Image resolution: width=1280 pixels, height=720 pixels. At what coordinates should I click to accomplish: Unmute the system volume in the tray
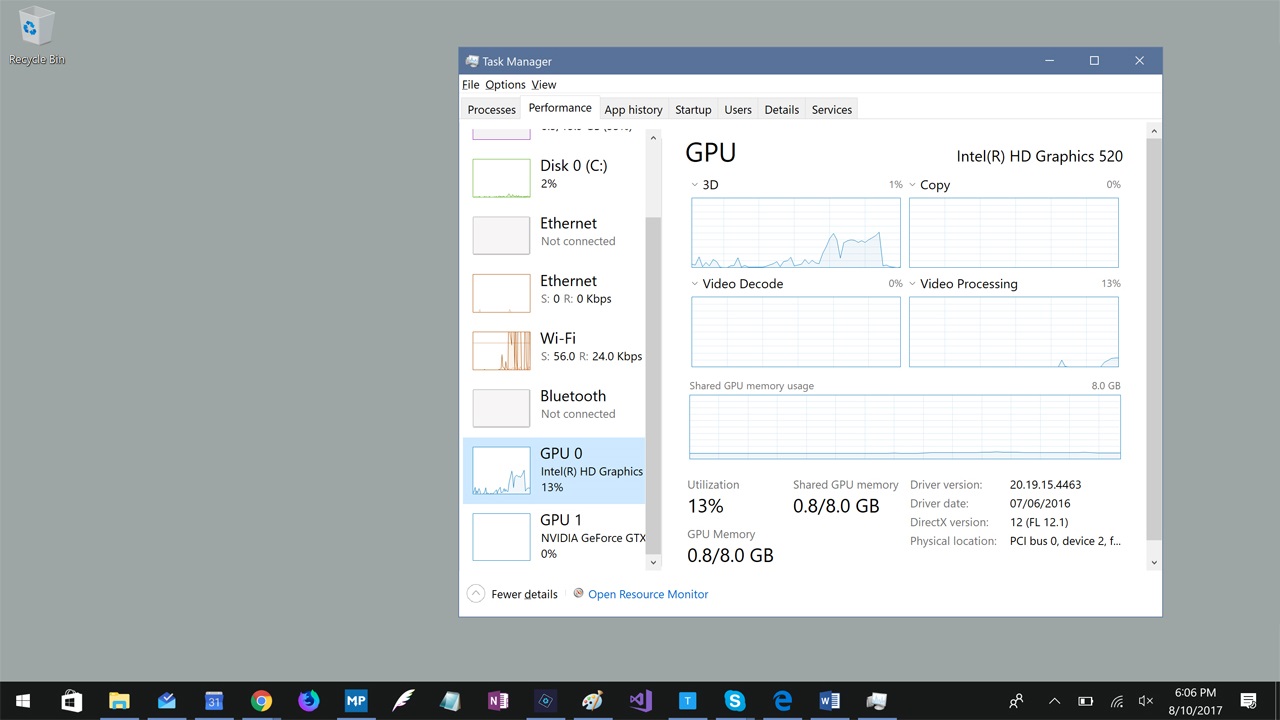coord(1146,700)
